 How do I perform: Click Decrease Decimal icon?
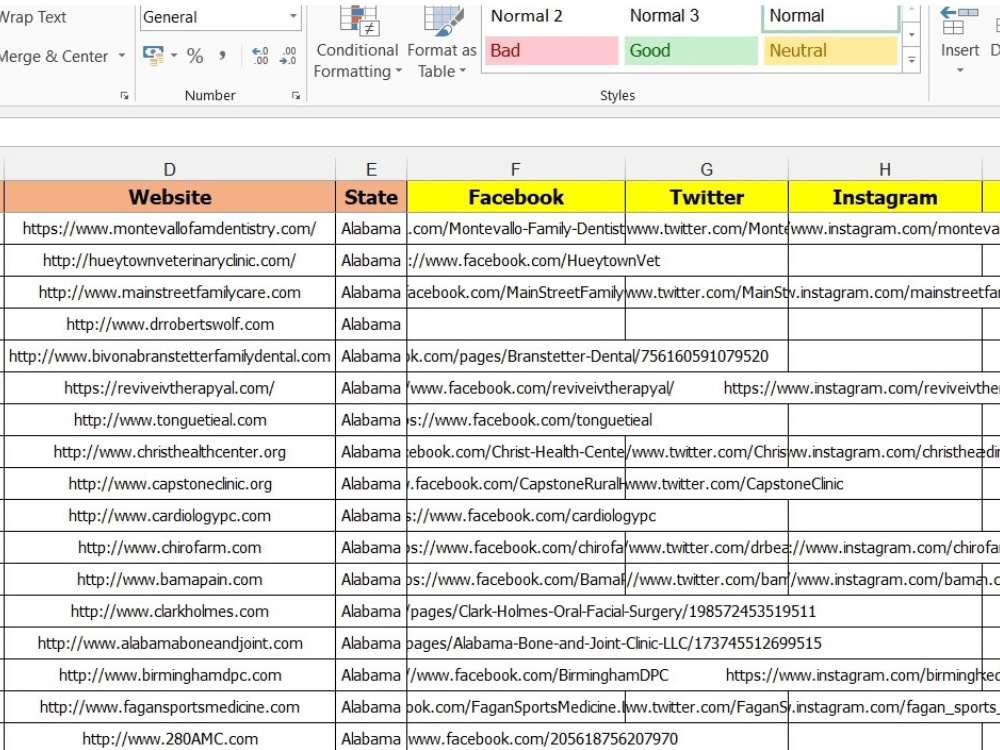point(288,56)
